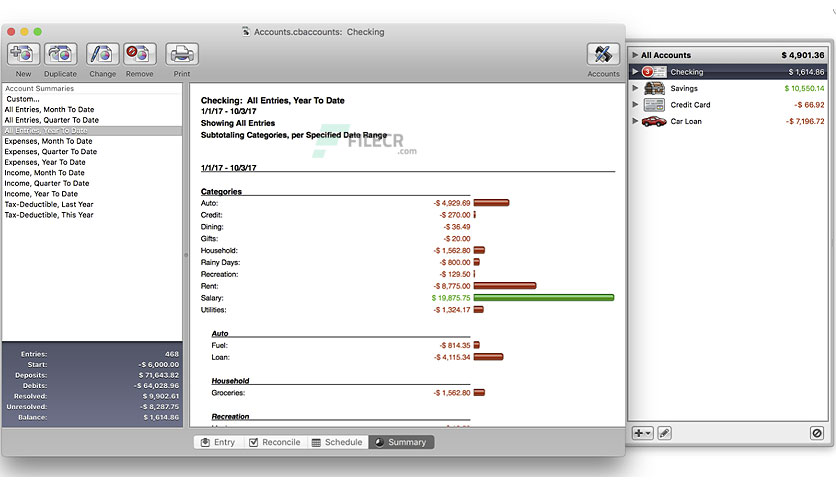
Task: Click the Car Loan balance -$ 7,196.72
Action: 805,122
